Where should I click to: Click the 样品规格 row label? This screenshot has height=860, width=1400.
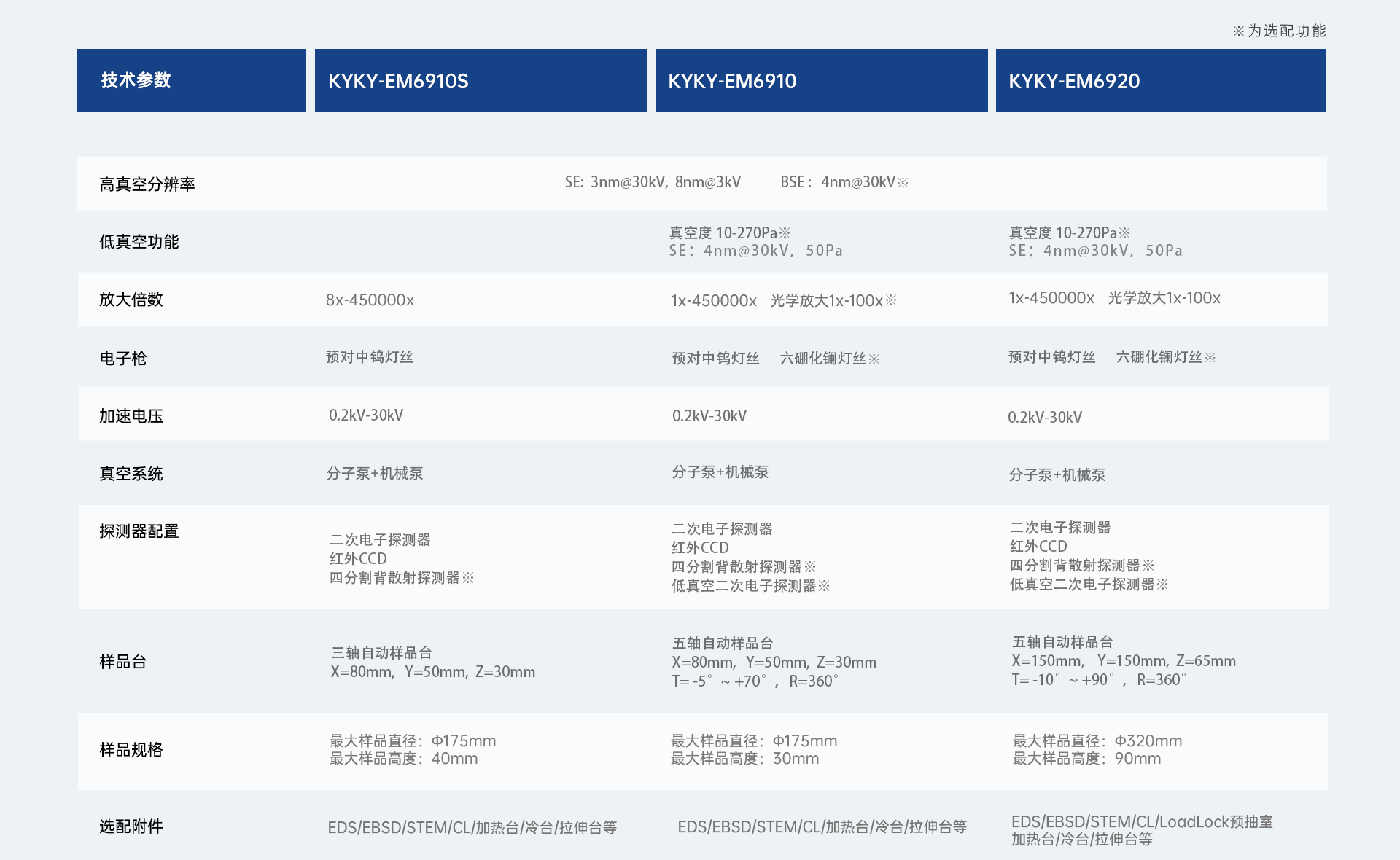pyautogui.click(x=131, y=749)
